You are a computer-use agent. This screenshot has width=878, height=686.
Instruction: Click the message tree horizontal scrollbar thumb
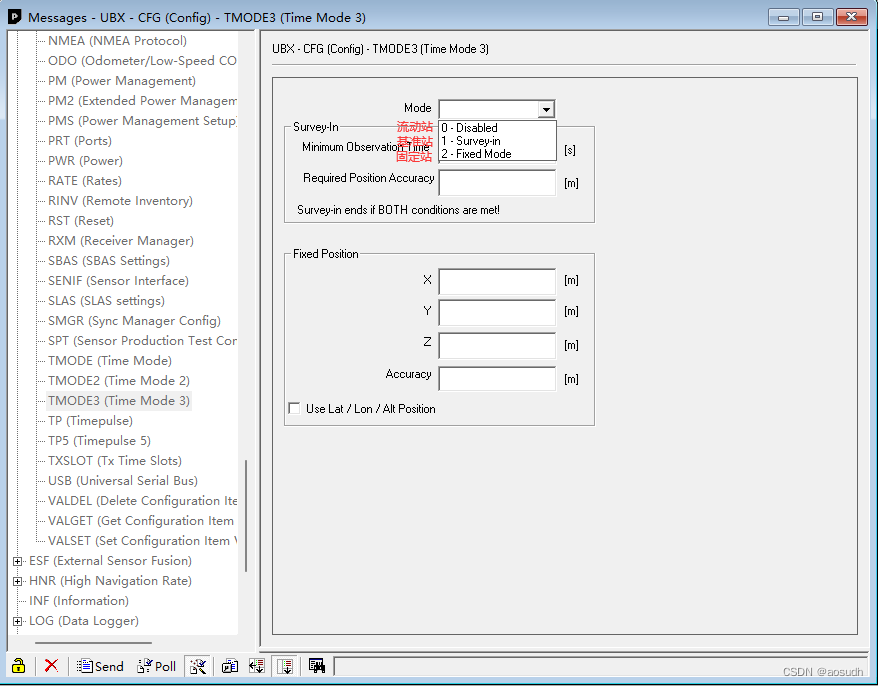point(93,643)
